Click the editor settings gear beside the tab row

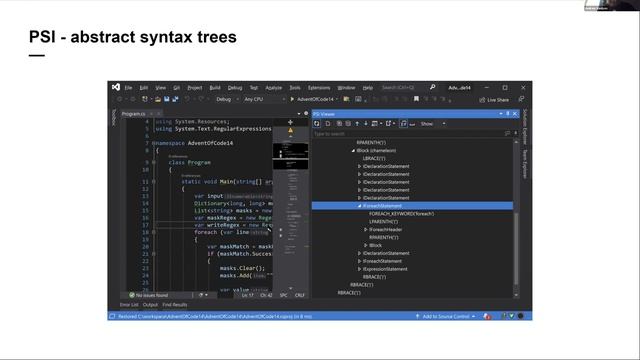pyautogui.click(x=306, y=113)
